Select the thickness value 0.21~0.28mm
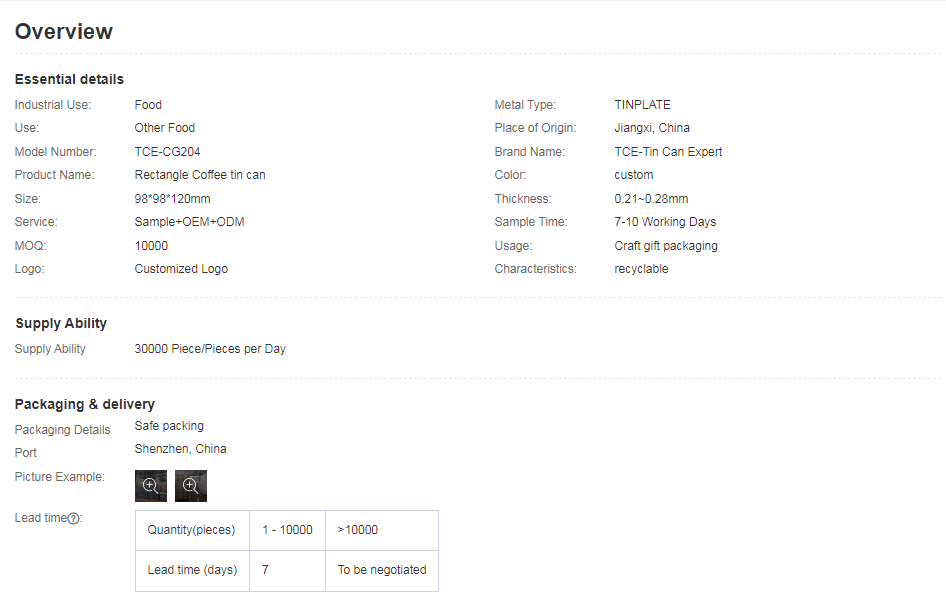Image resolution: width=946 pixels, height=607 pixels. point(651,199)
